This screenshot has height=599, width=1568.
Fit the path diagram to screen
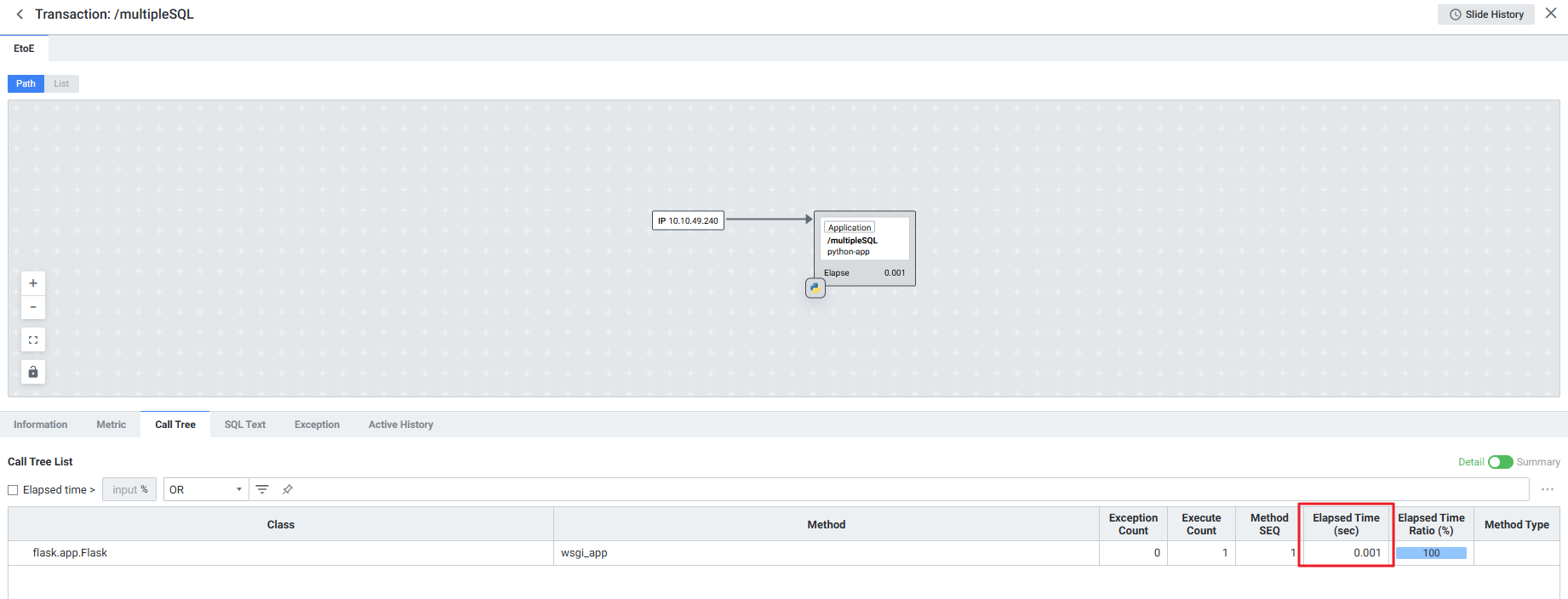coord(33,339)
